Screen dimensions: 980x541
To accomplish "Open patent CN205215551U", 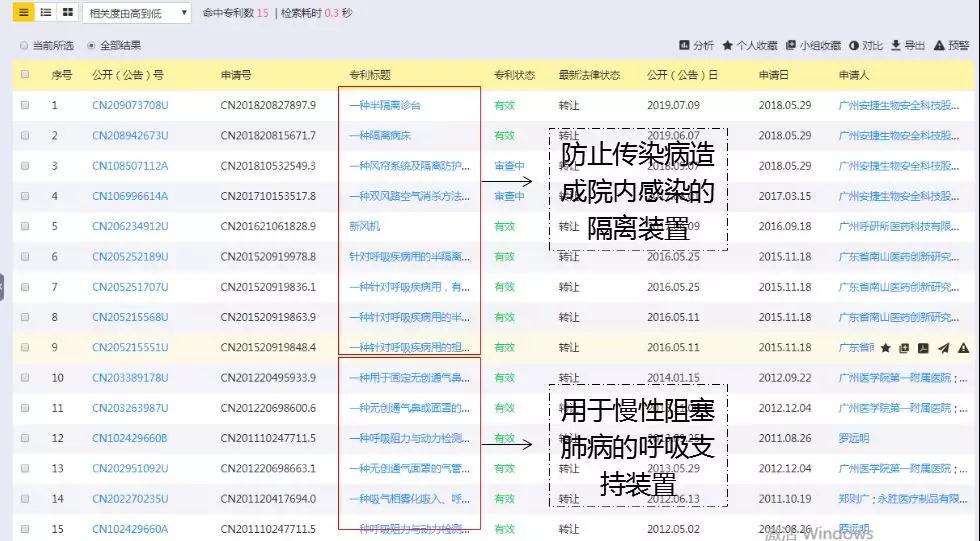I will tap(130, 347).
